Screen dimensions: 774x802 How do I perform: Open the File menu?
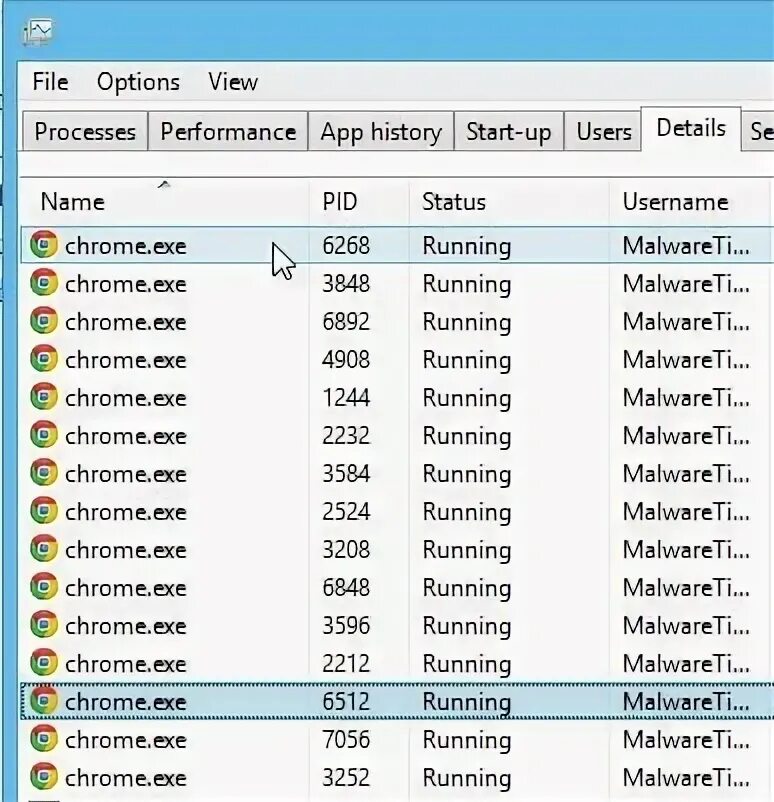[x=50, y=82]
